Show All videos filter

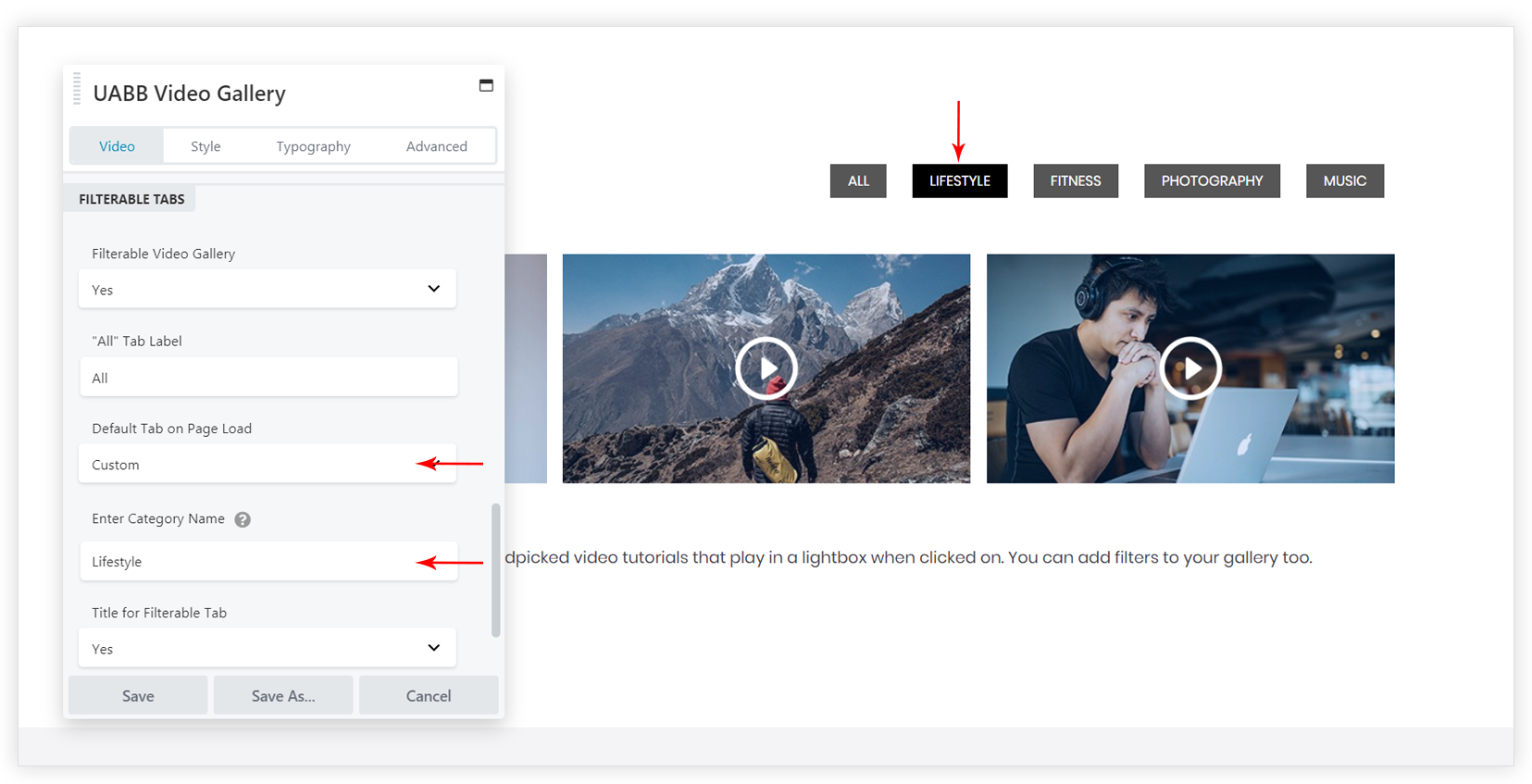coord(858,181)
